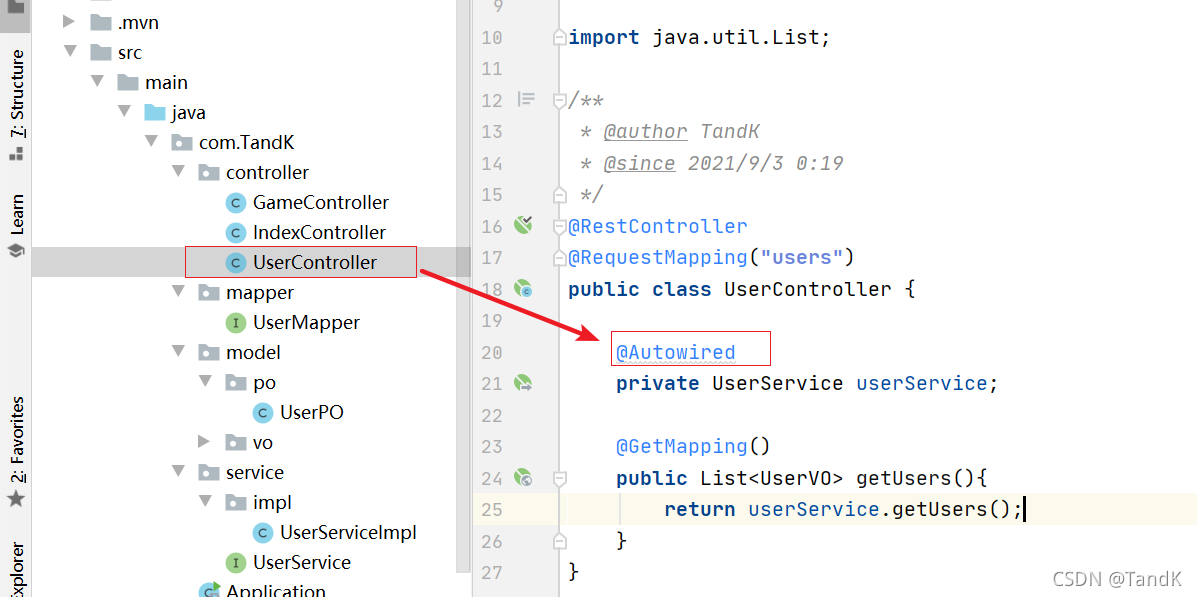Screen dimensions: 1197x597
Task: Collapse the src folder
Action: coord(71,52)
